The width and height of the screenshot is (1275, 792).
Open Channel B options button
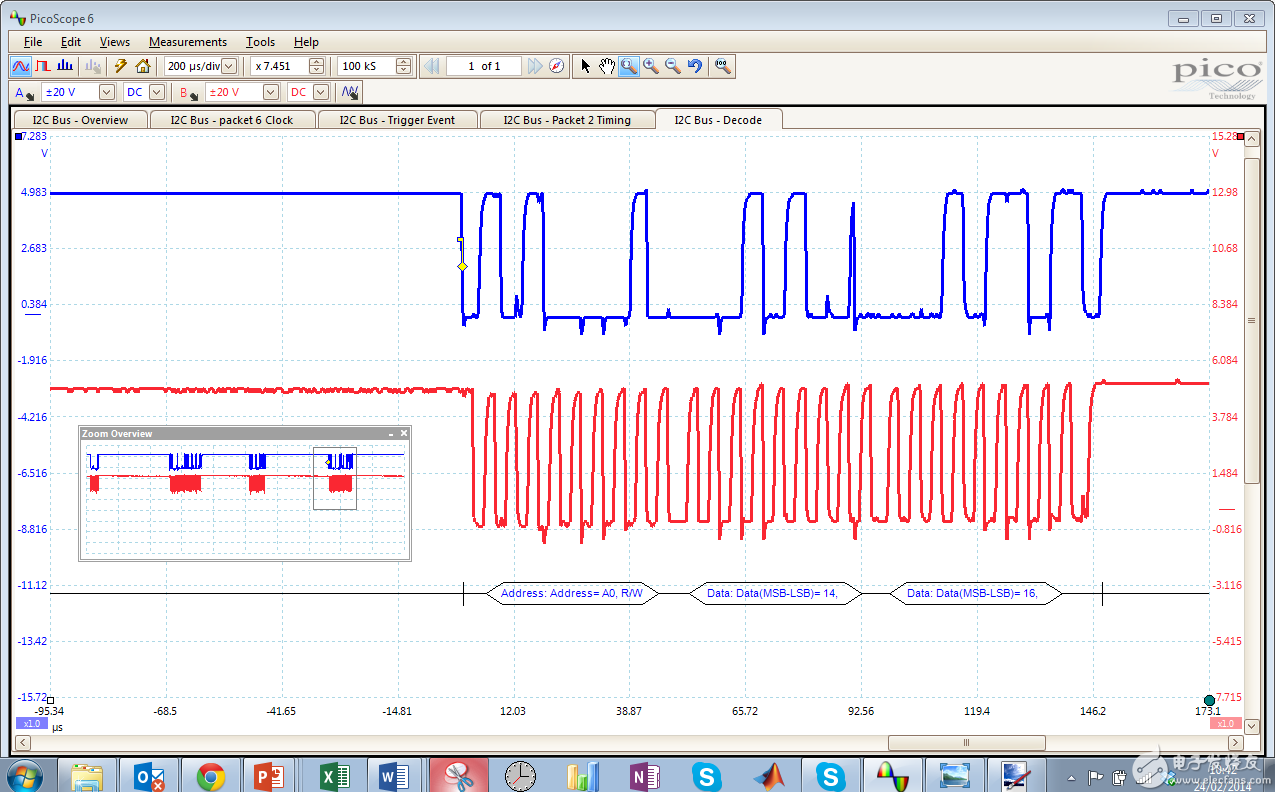[189, 92]
